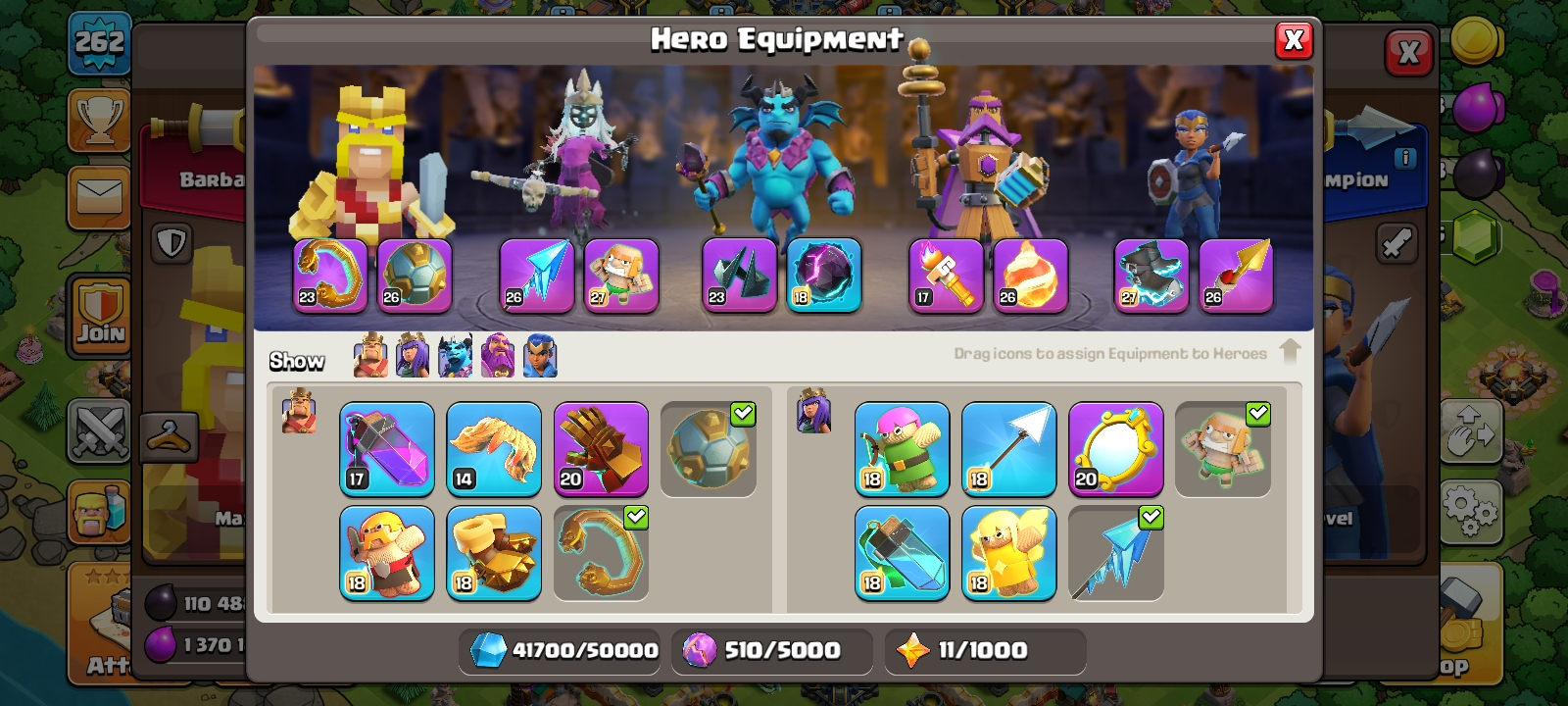Open the Minion Prince's level 18 Dark Orb slot
The width and height of the screenshot is (1568, 706).
point(824,276)
